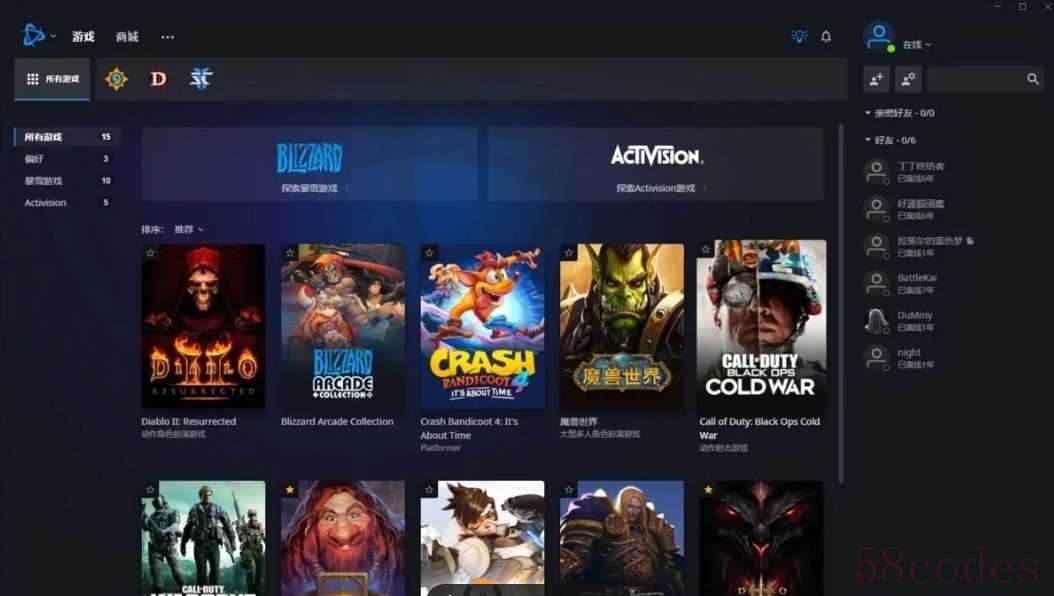Click the add friend icon

[x=876, y=79]
